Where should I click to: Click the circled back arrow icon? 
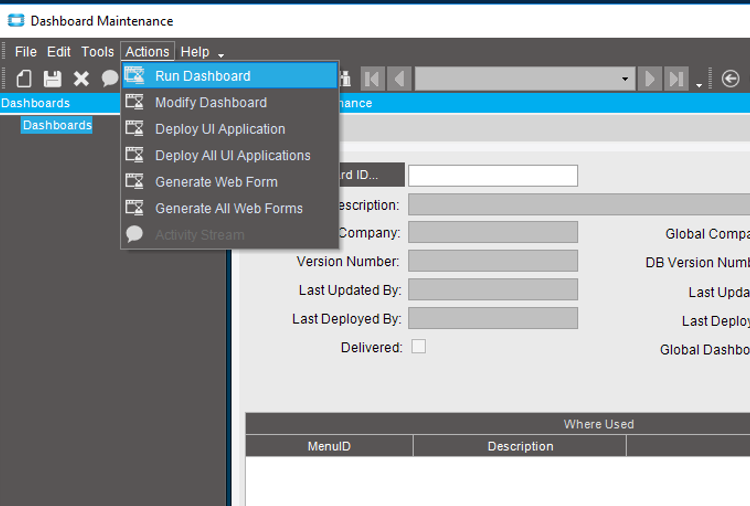point(730,78)
